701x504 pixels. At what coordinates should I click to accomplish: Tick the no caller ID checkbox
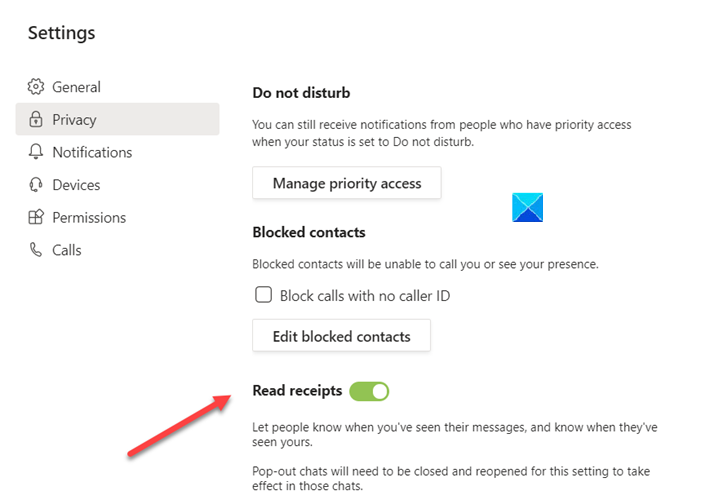pos(264,295)
